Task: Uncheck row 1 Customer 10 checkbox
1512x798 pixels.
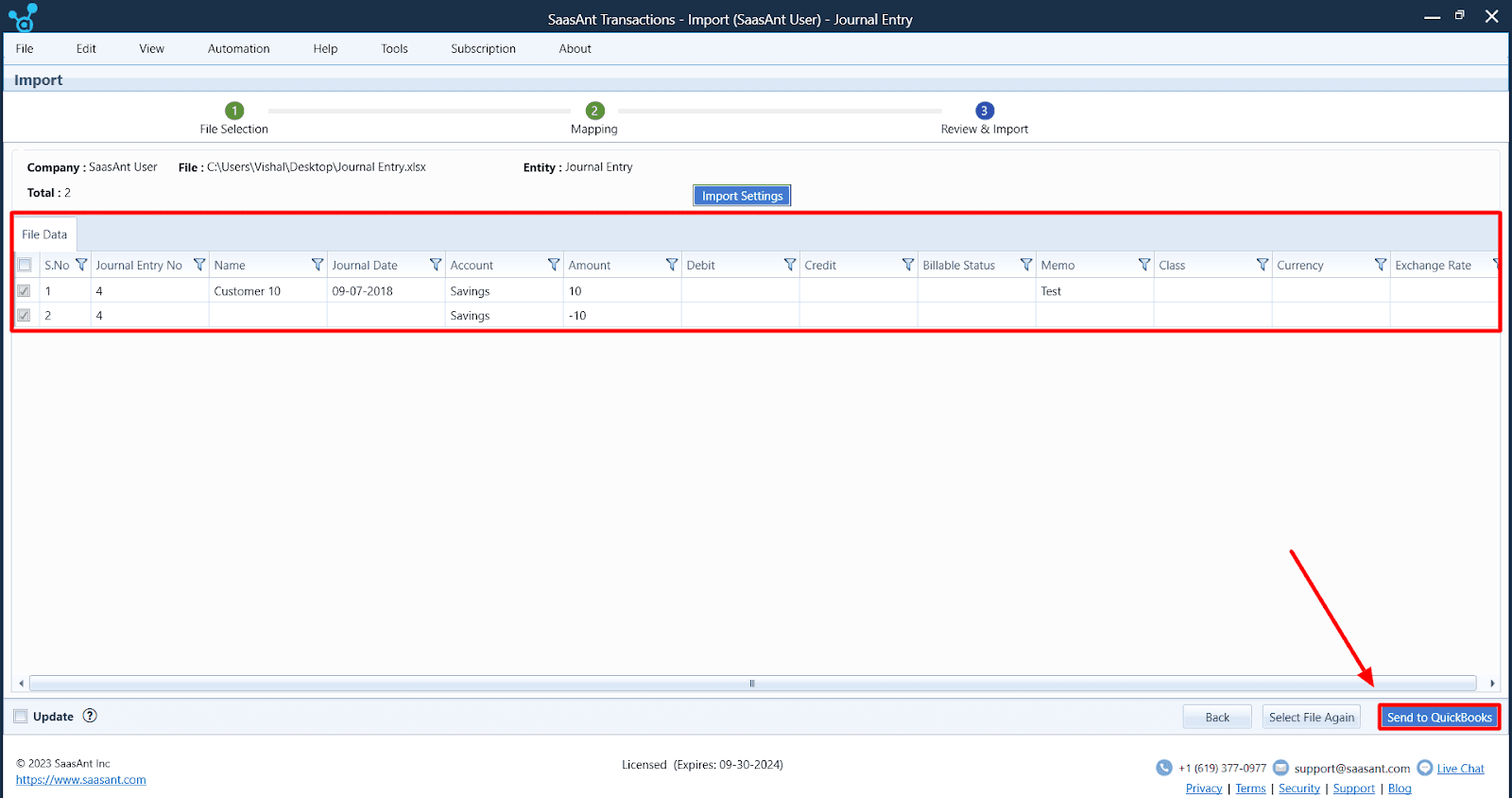Action: pos(25,290)
